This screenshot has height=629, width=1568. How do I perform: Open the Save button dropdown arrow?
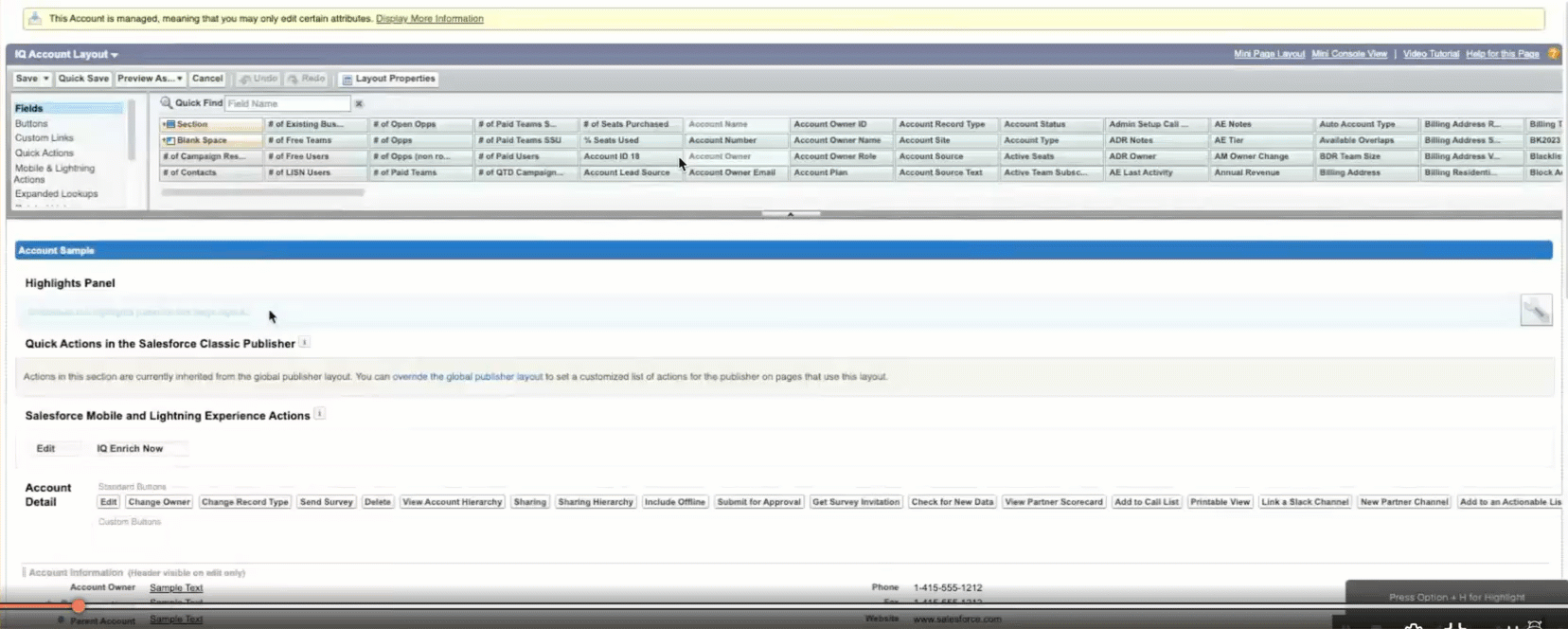click(45, 79)
